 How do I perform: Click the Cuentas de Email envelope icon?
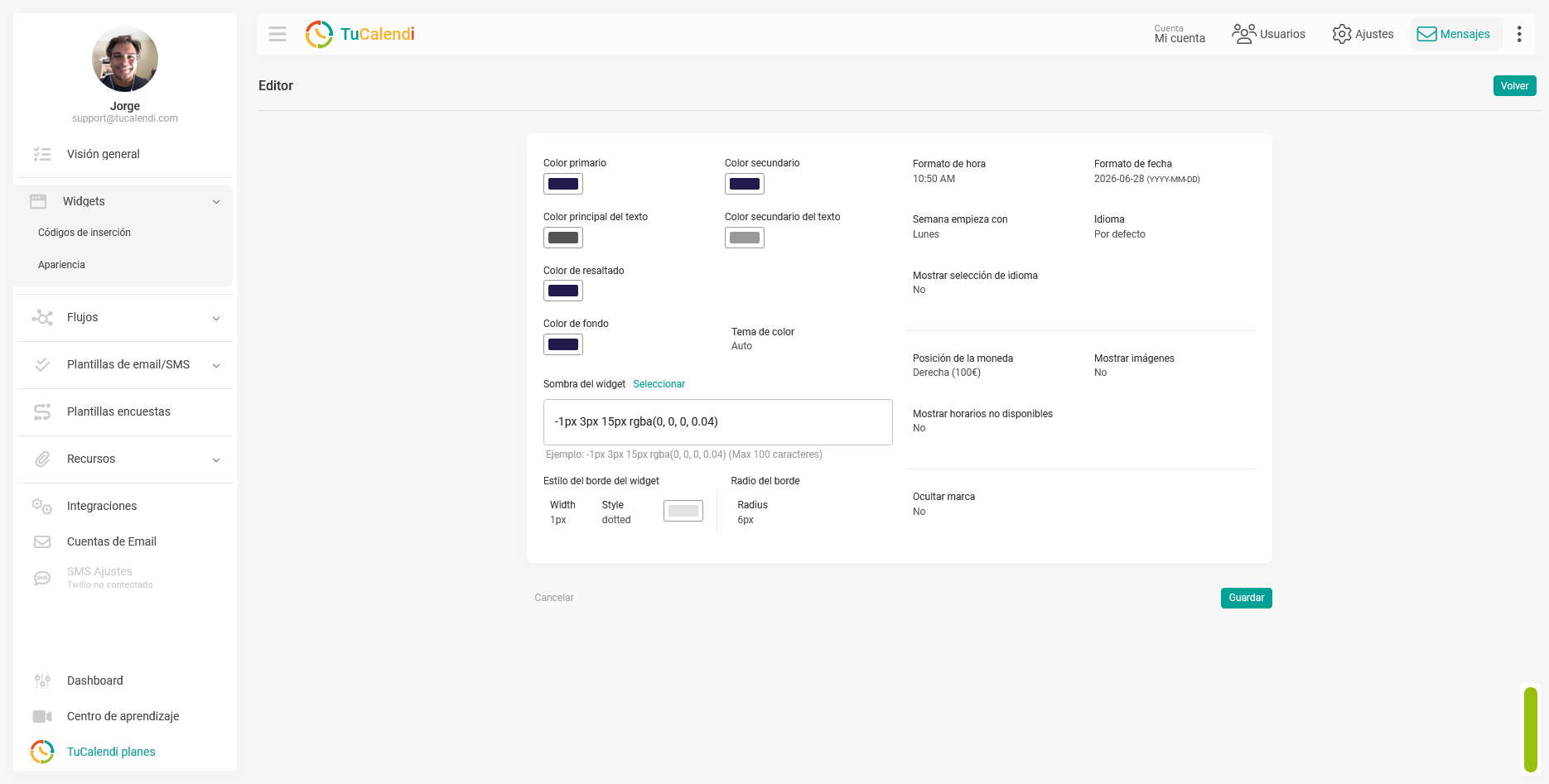point(42,541)
